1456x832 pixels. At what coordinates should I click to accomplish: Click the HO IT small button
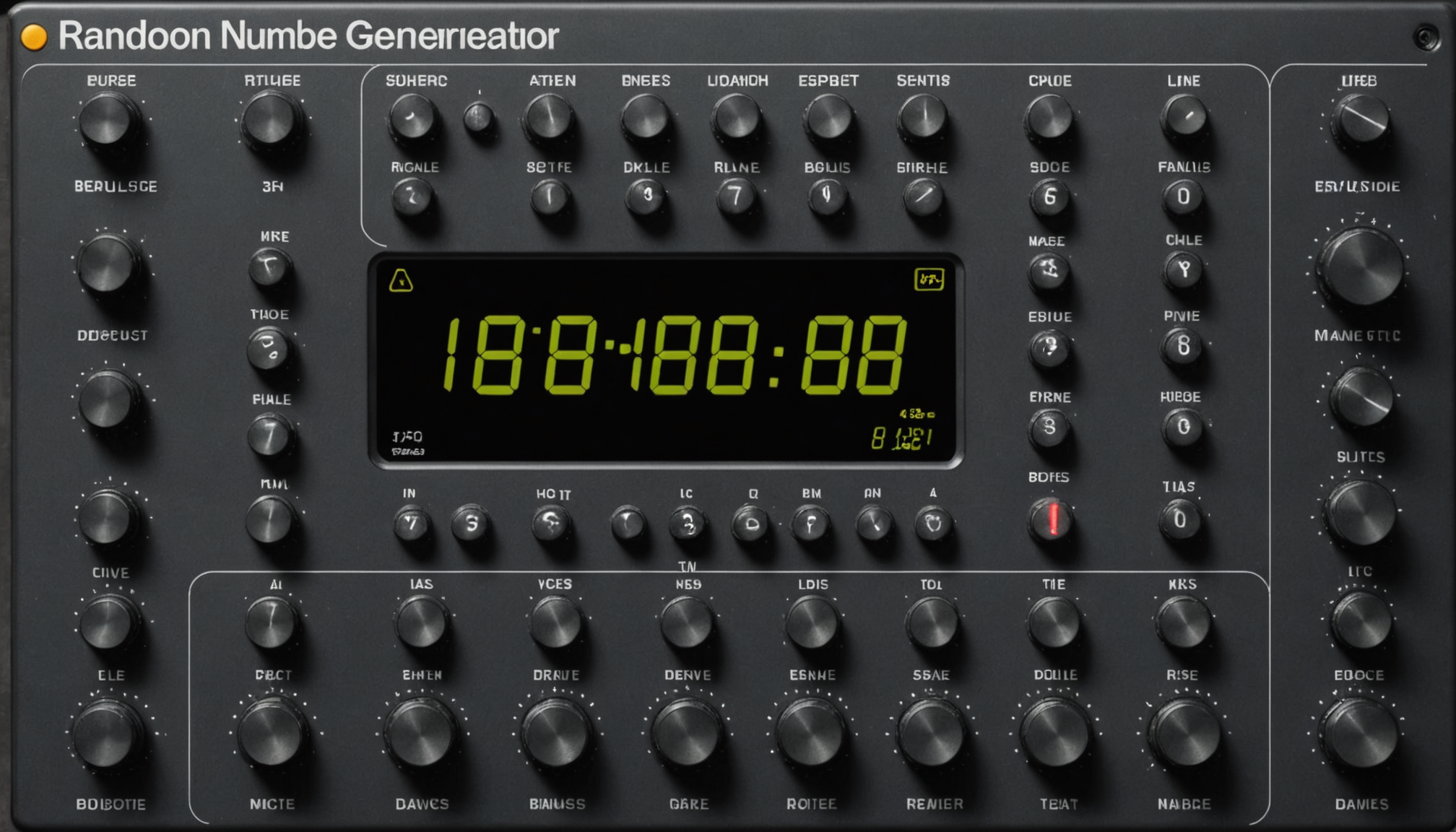(x=552, y=523)
